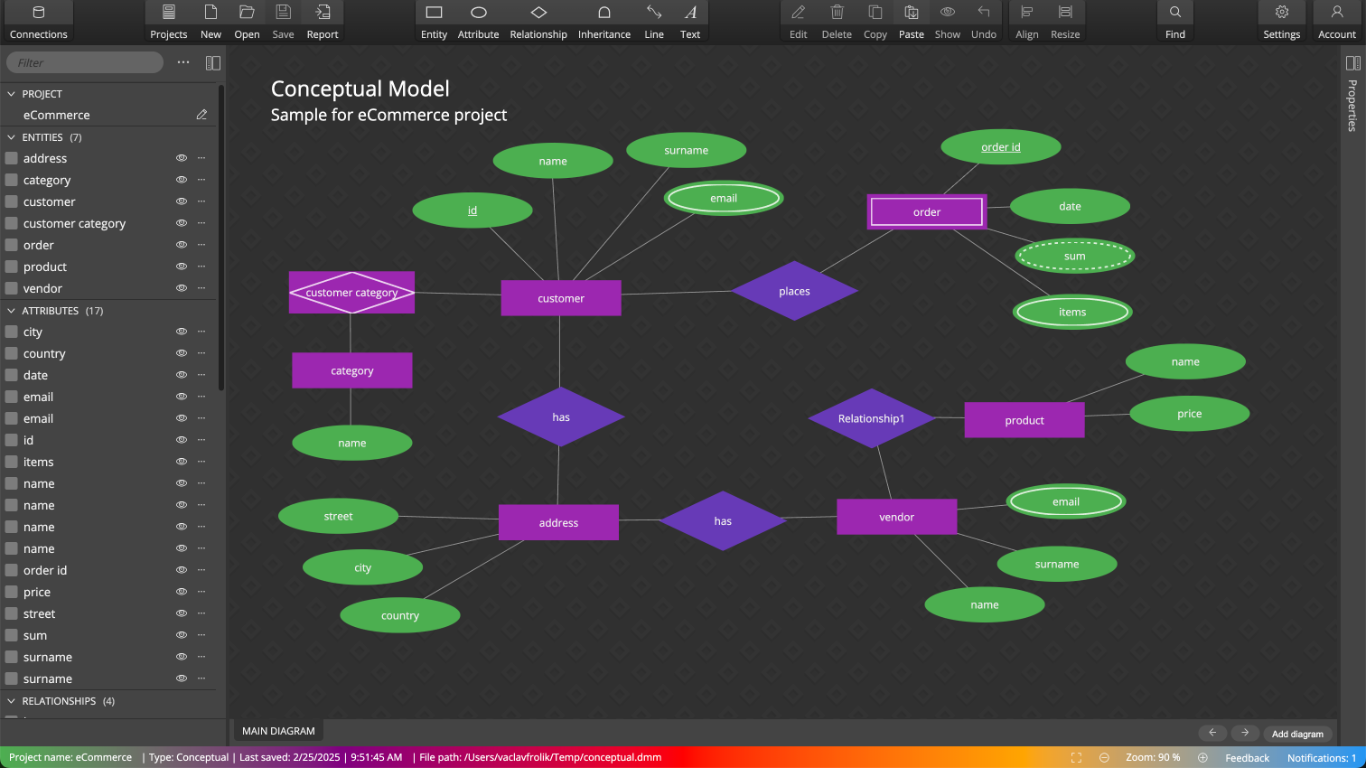Toggle visibility of category entity
The width and height of the screenshot is (1366, 768).
click(182, 180)
